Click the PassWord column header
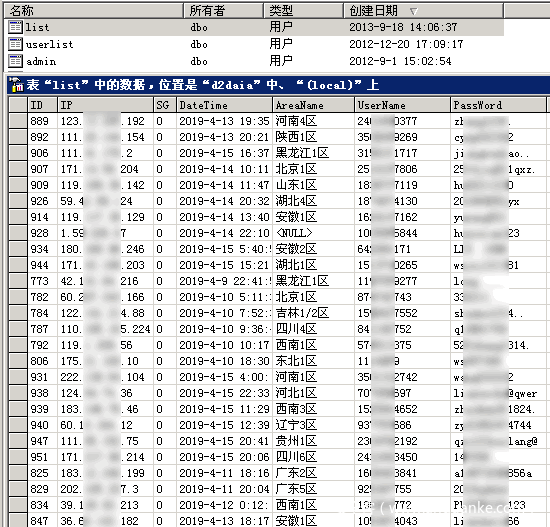 click(498, 105)
